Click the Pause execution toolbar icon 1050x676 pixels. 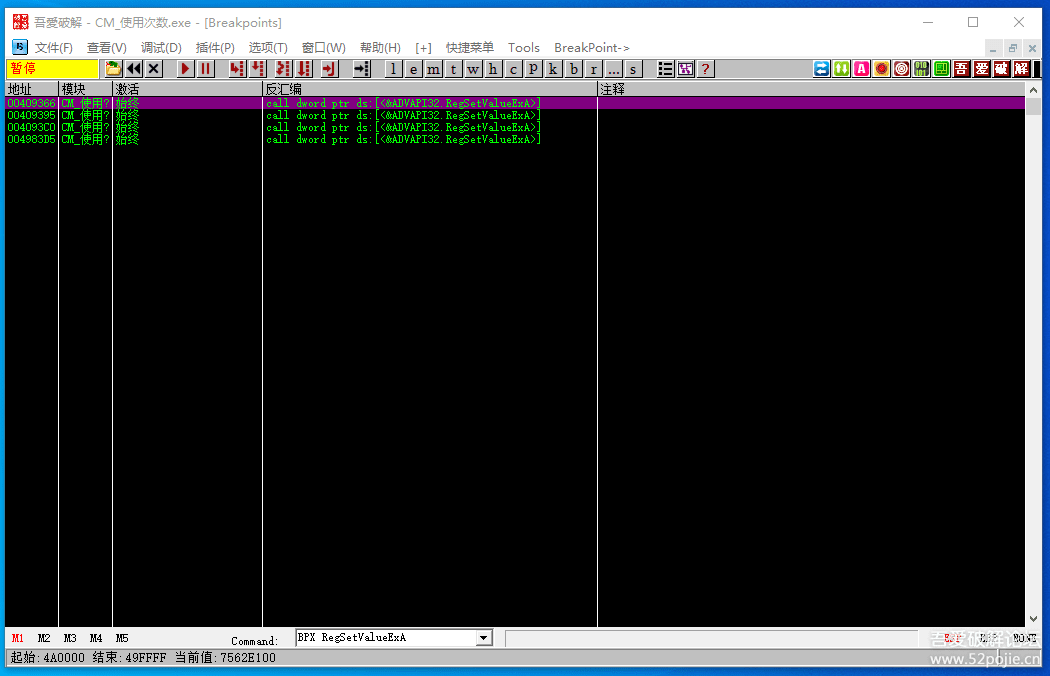point(205,69)
